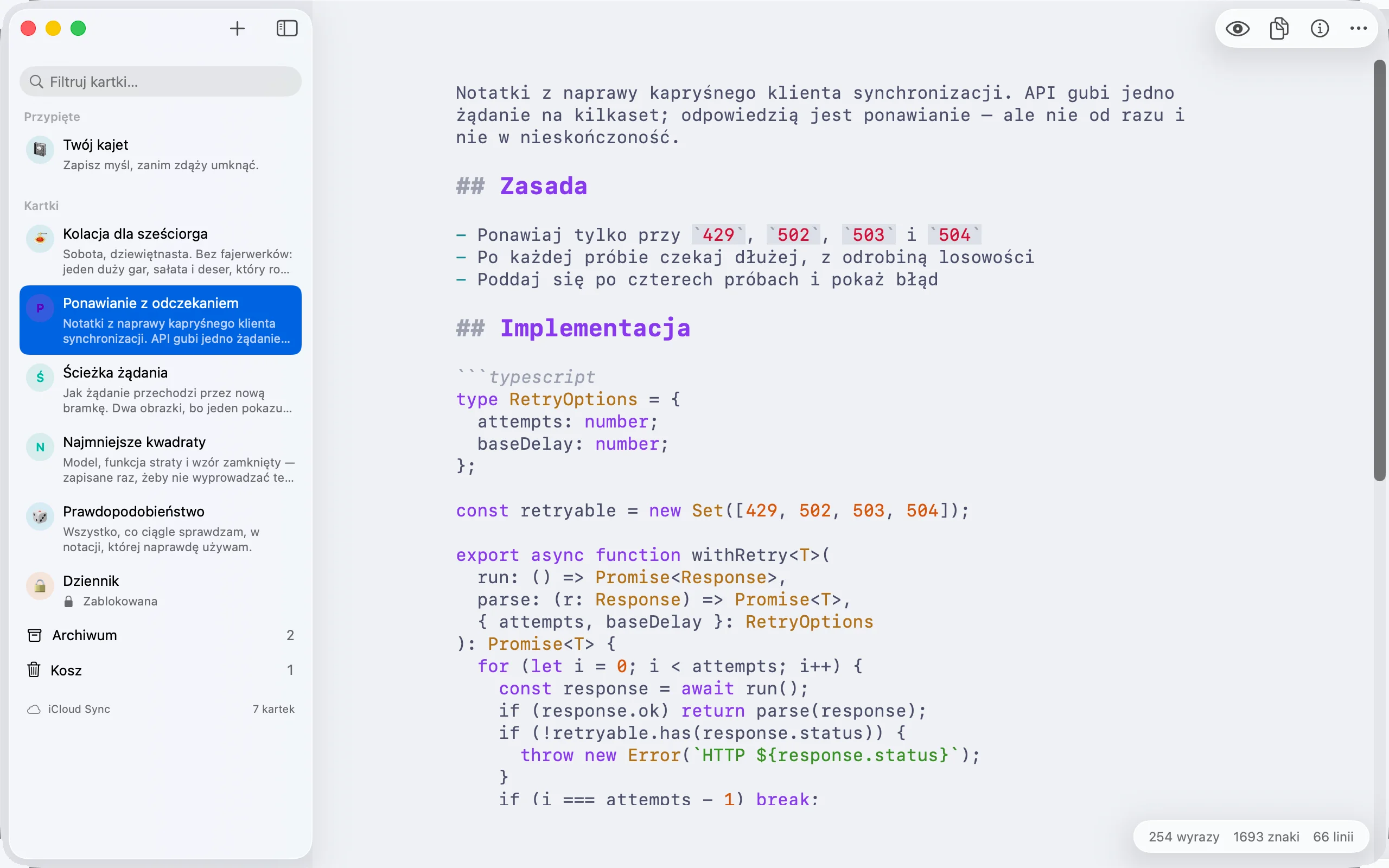Click the dish icon for Kolacja dla sześciorga
The image size is (1389, 868).
(40, 238)
